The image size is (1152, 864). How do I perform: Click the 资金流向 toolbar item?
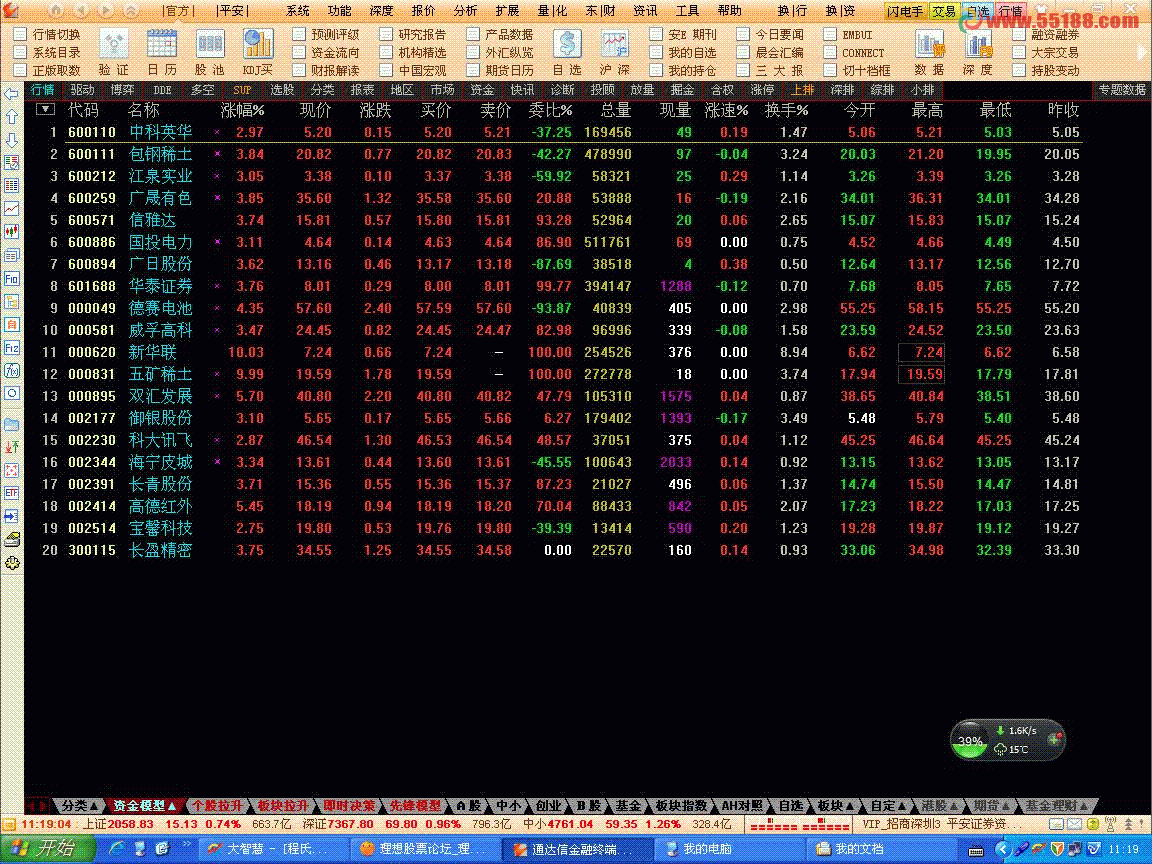click(x=326, y=53)
